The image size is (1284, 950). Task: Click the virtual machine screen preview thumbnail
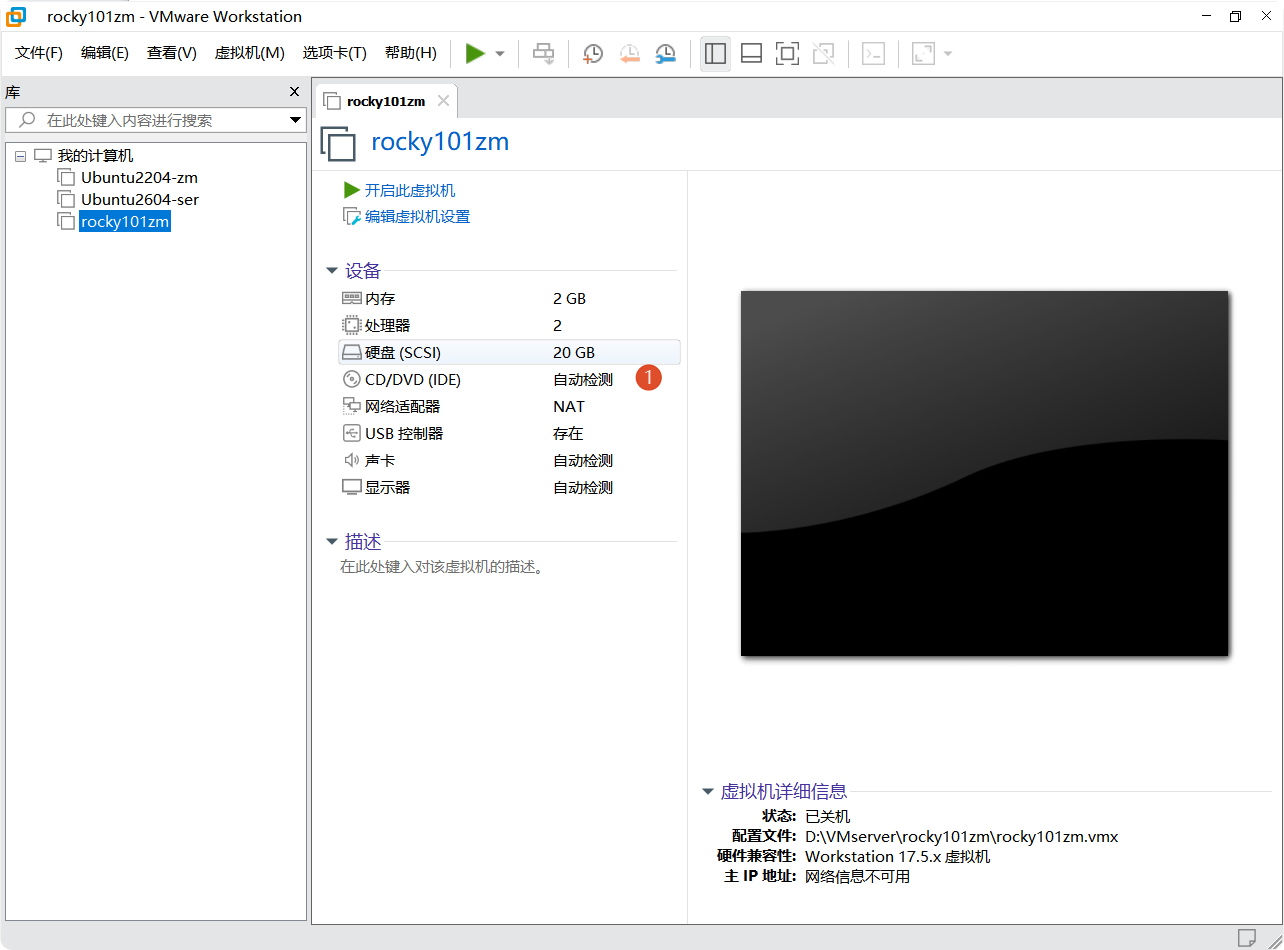984,473
